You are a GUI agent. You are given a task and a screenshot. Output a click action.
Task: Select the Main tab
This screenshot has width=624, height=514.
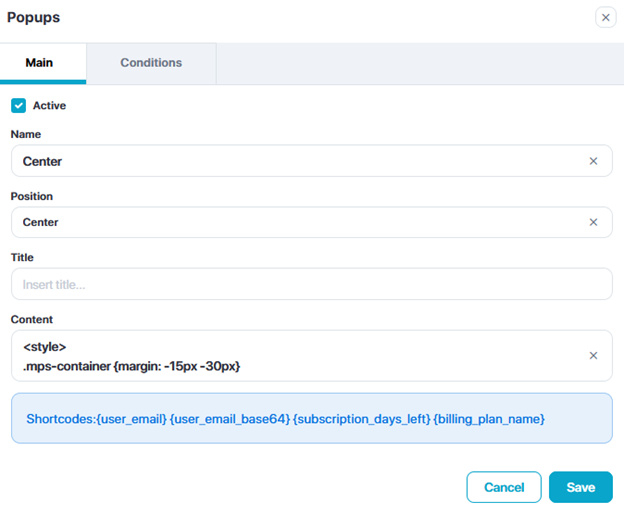click(39, 63)
